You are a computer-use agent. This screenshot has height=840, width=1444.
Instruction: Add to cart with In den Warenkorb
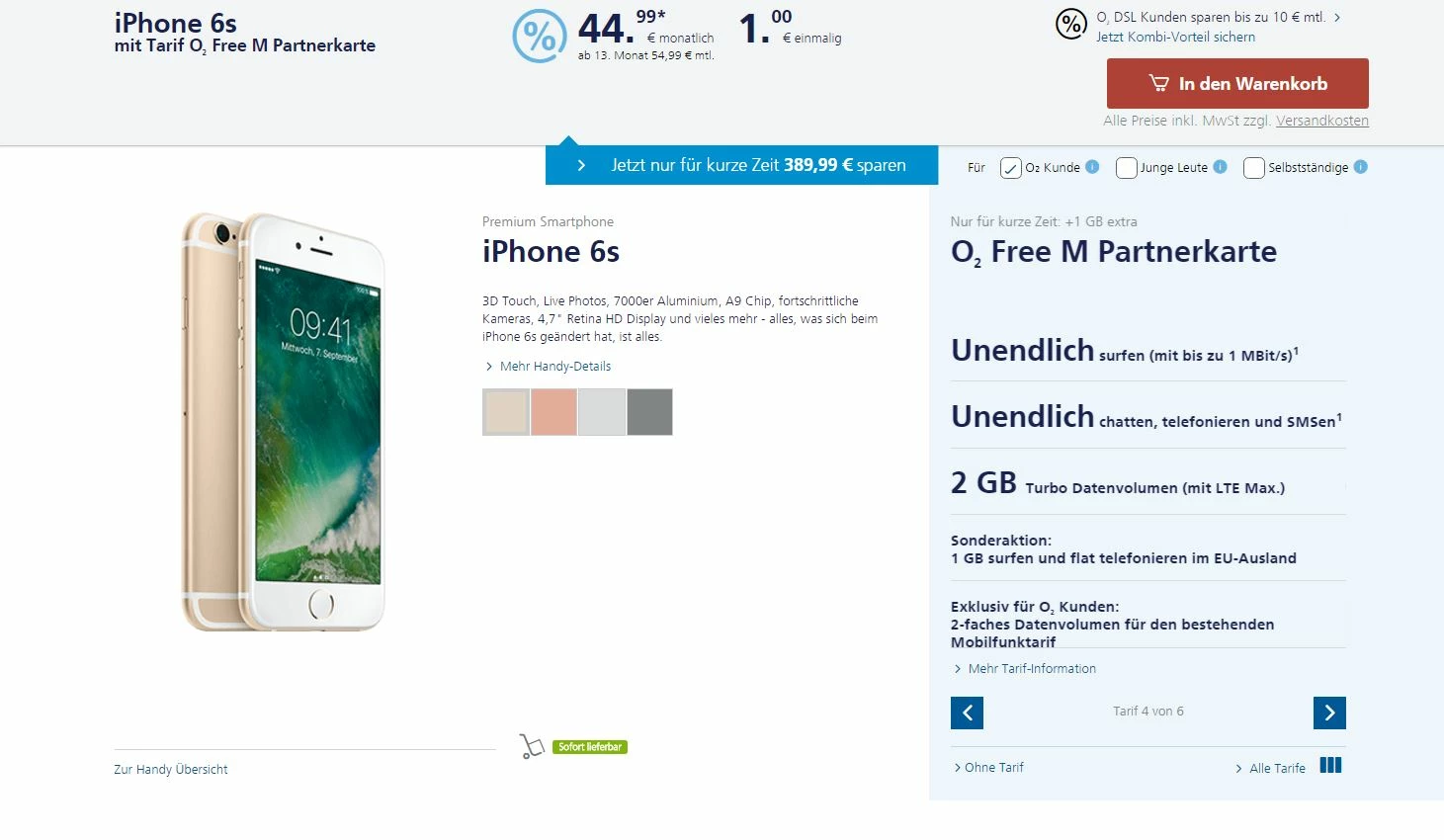[x=1237, y=83]
